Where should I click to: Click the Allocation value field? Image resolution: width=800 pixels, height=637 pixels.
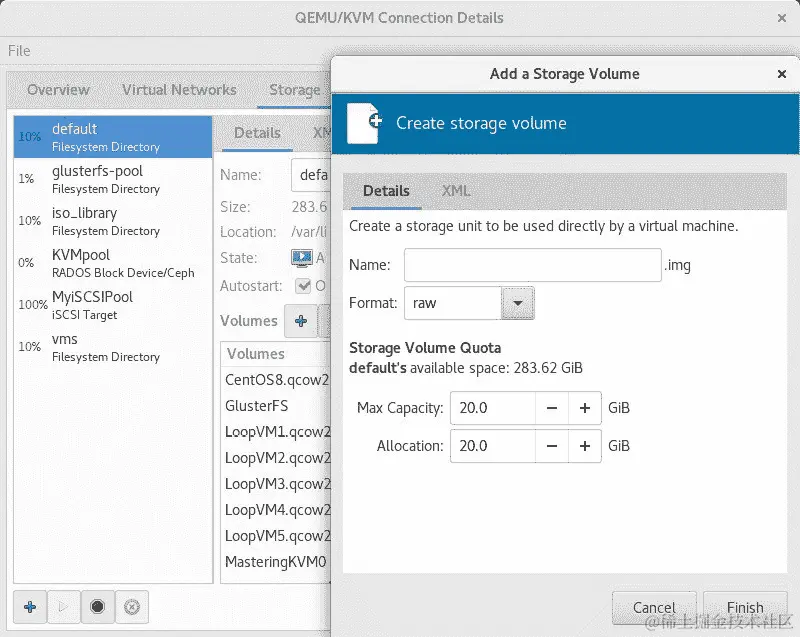tap(493, 446)
